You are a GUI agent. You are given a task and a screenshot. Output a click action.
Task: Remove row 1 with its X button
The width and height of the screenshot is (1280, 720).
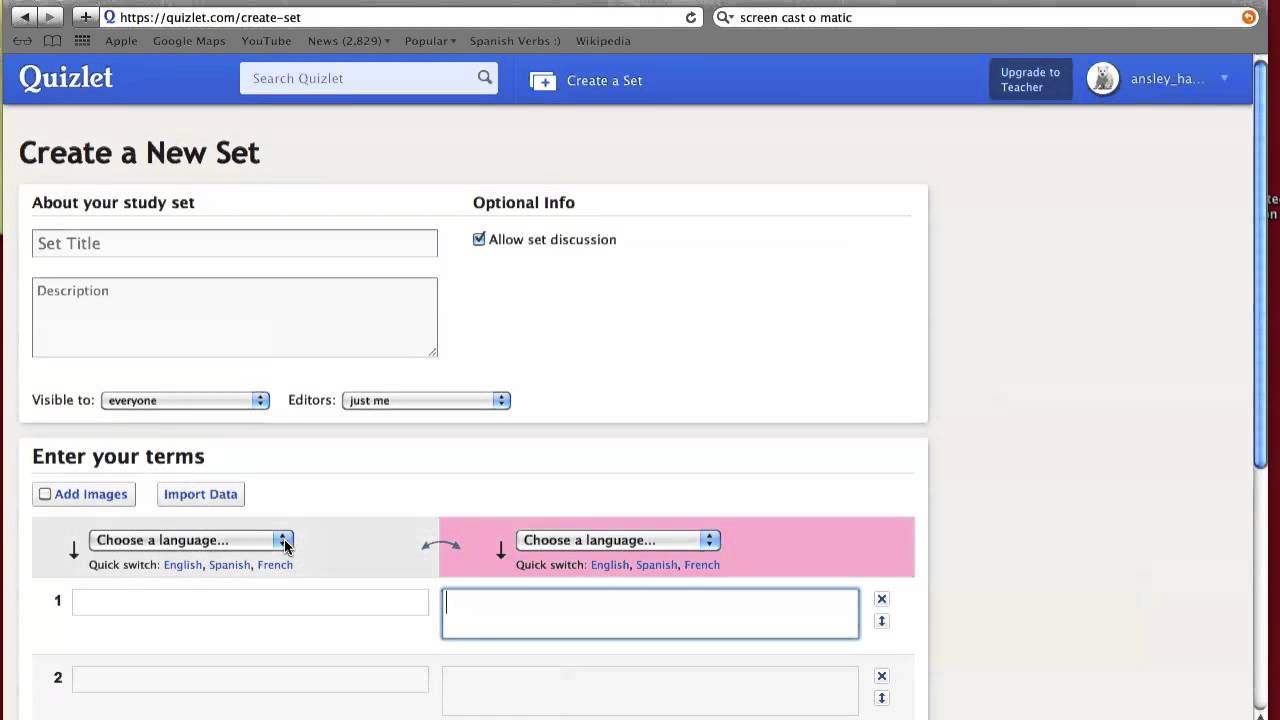[x=881, y=599]
